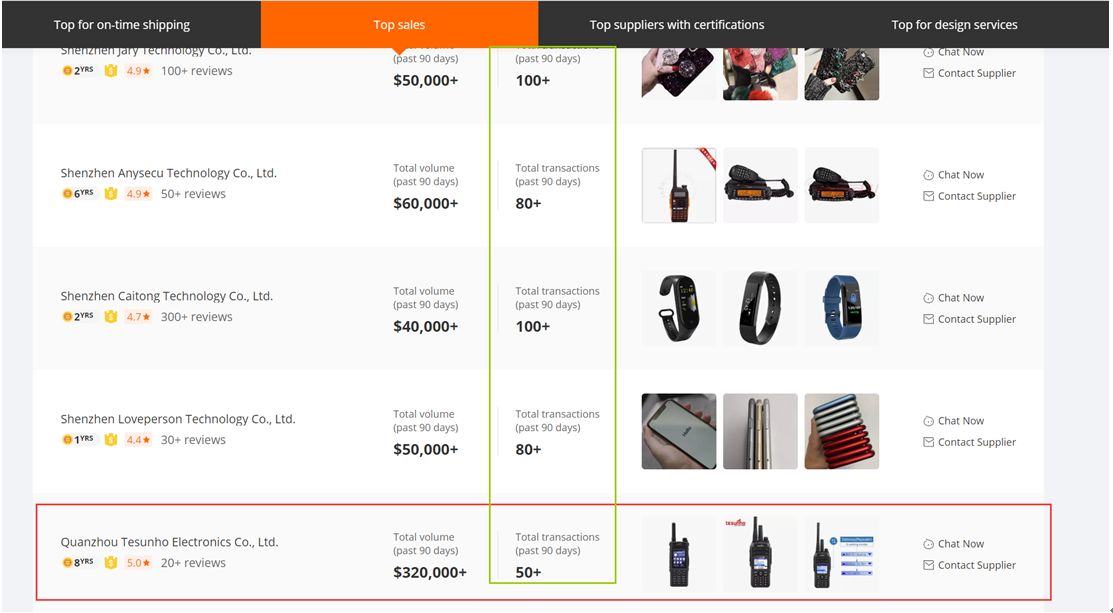Open Quanzhou Tesunho Electronics Co., Ltd. profile
Image resolution: width=1113 pixels, height=613 pixels.
(169, 542)
